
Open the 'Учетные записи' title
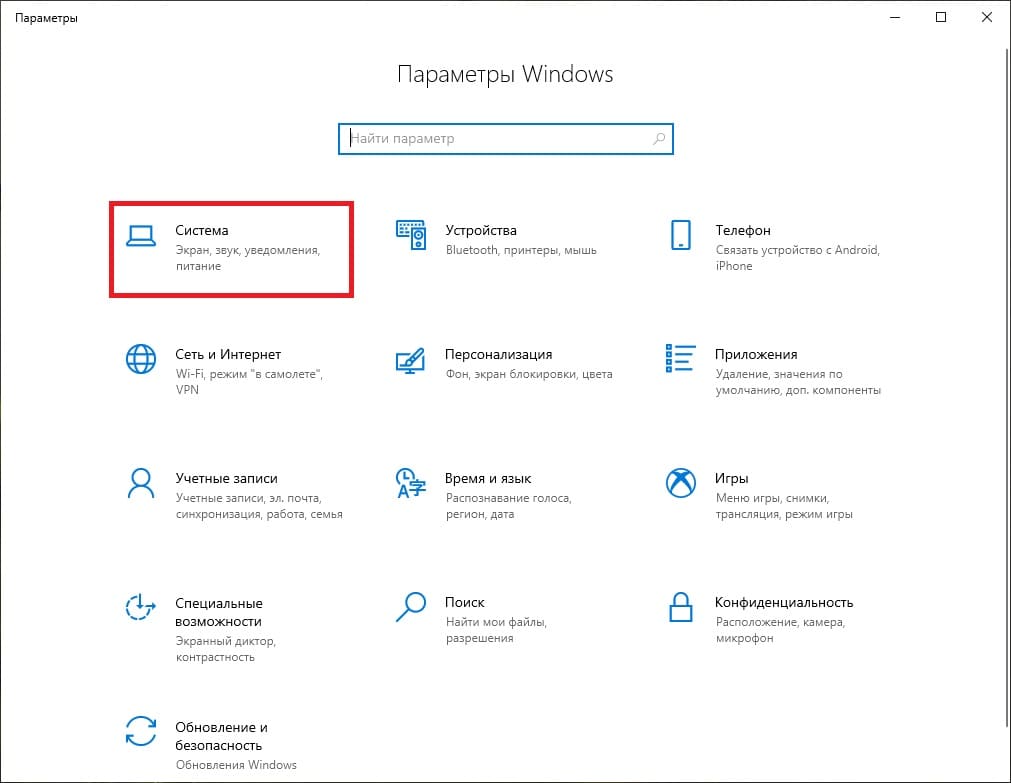coord(226,479)
